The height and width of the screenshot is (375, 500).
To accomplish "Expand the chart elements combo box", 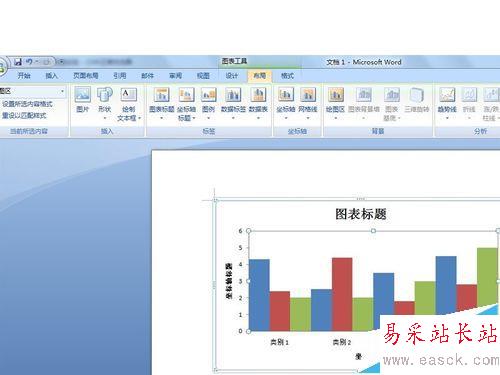I will coord(62,91).
